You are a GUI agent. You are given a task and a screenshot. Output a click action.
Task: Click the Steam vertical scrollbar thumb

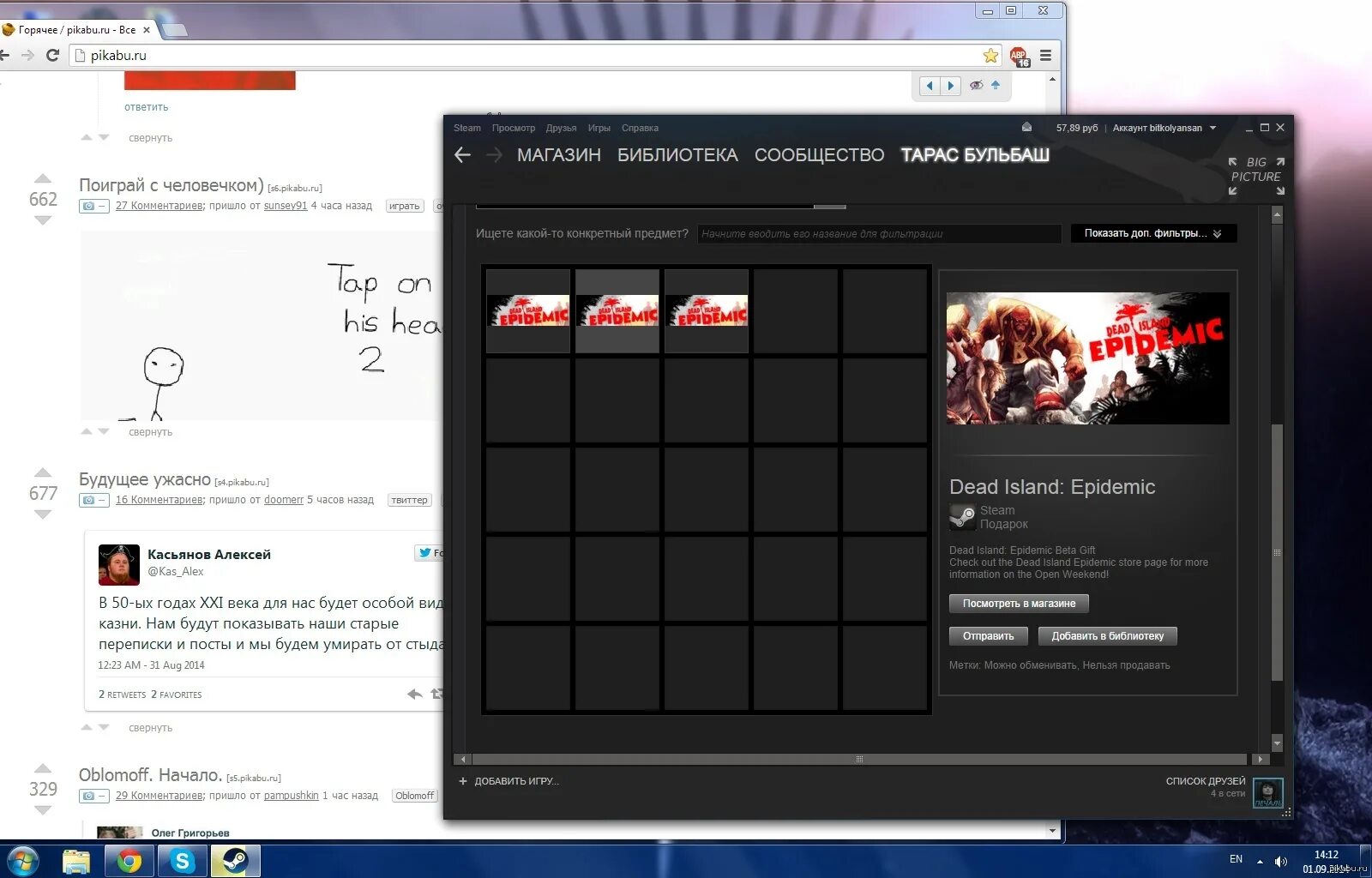coord(1277,551)
